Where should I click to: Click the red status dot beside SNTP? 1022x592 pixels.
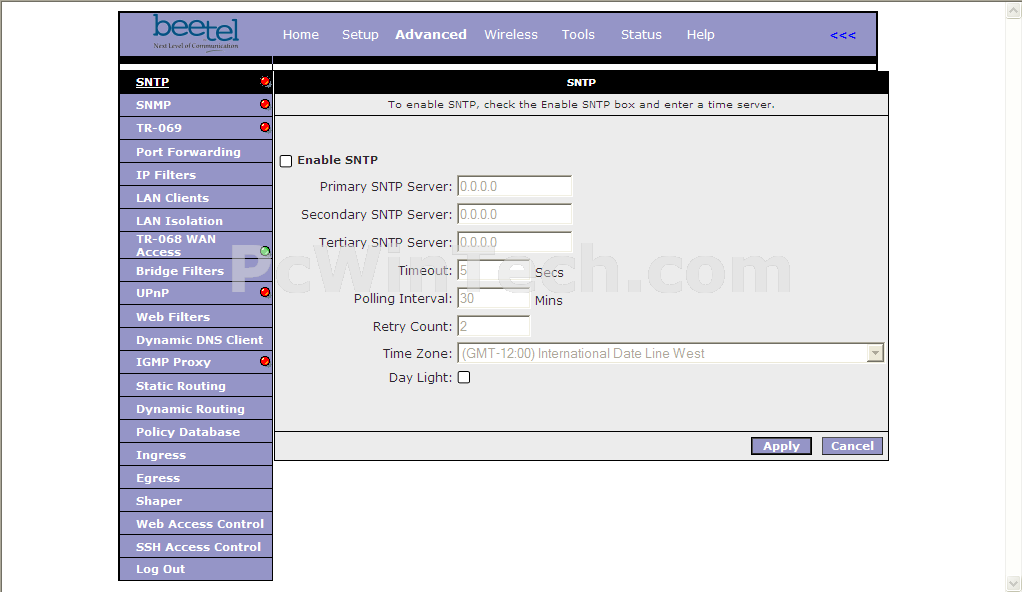(265, 81)
